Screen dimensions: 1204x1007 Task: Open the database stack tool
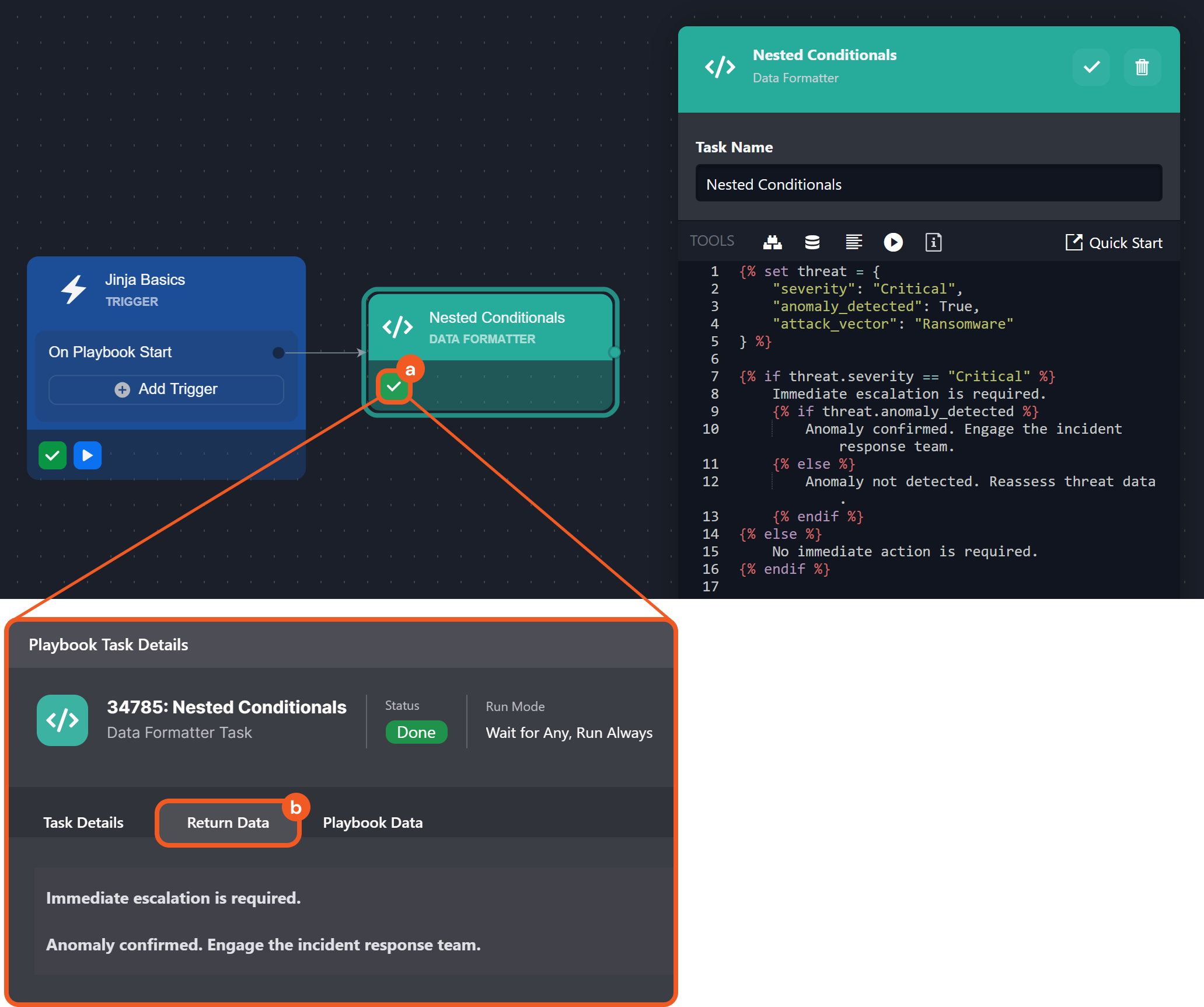point(812,242)
